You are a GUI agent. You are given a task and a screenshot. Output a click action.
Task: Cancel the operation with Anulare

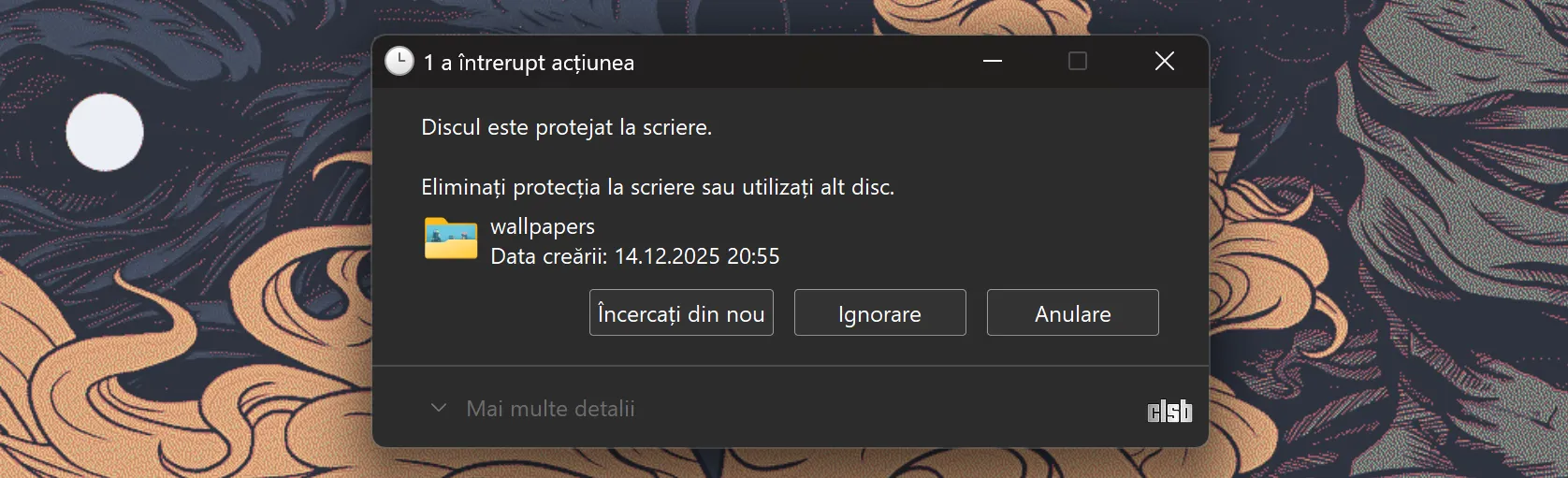click(x=1072, y=313)
